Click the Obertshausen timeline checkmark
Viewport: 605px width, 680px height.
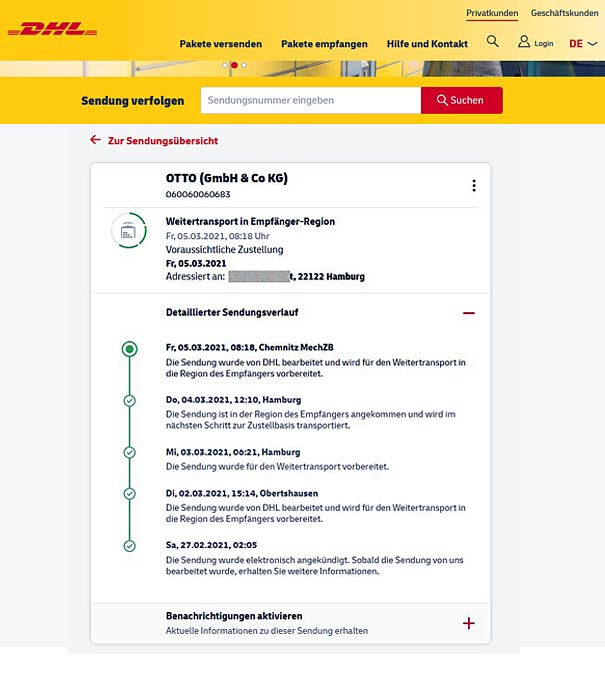click(x=129, y=494)
